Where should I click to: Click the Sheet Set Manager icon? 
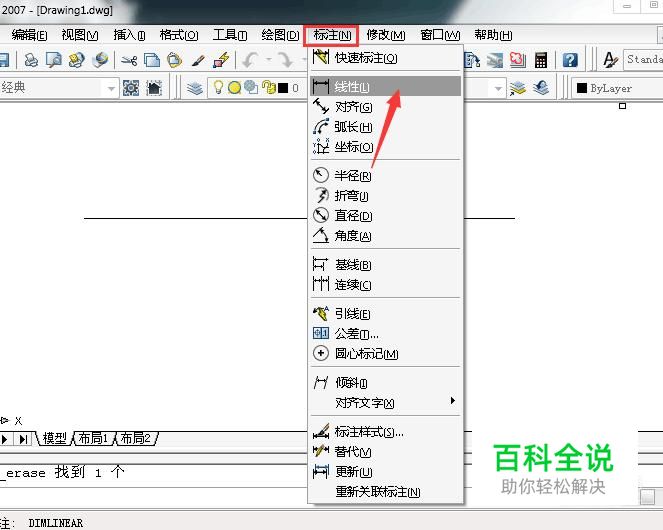point(495,60)
